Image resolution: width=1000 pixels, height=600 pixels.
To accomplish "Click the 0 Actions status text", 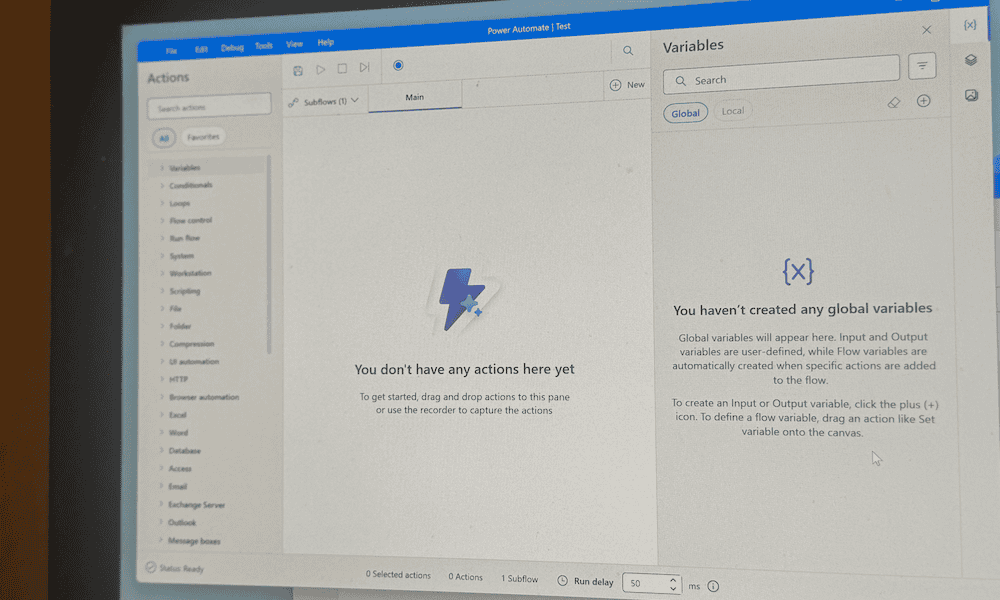I will click(x=466, y=576).
